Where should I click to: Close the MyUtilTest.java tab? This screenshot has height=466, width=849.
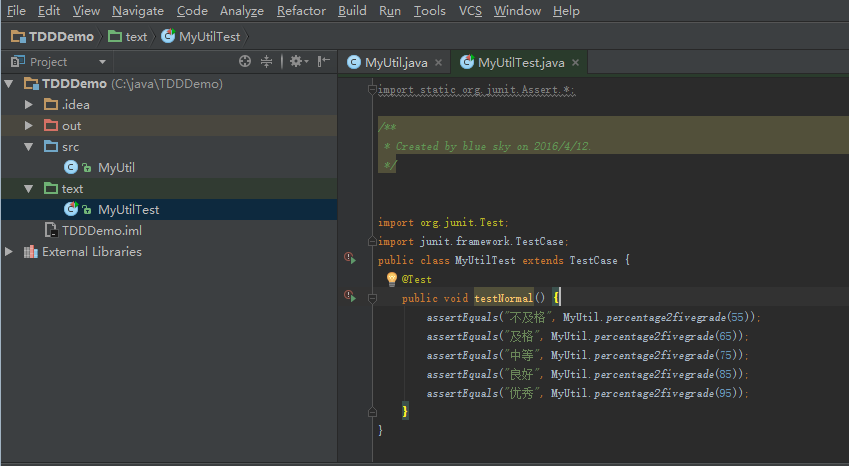(x=576, y=63)
